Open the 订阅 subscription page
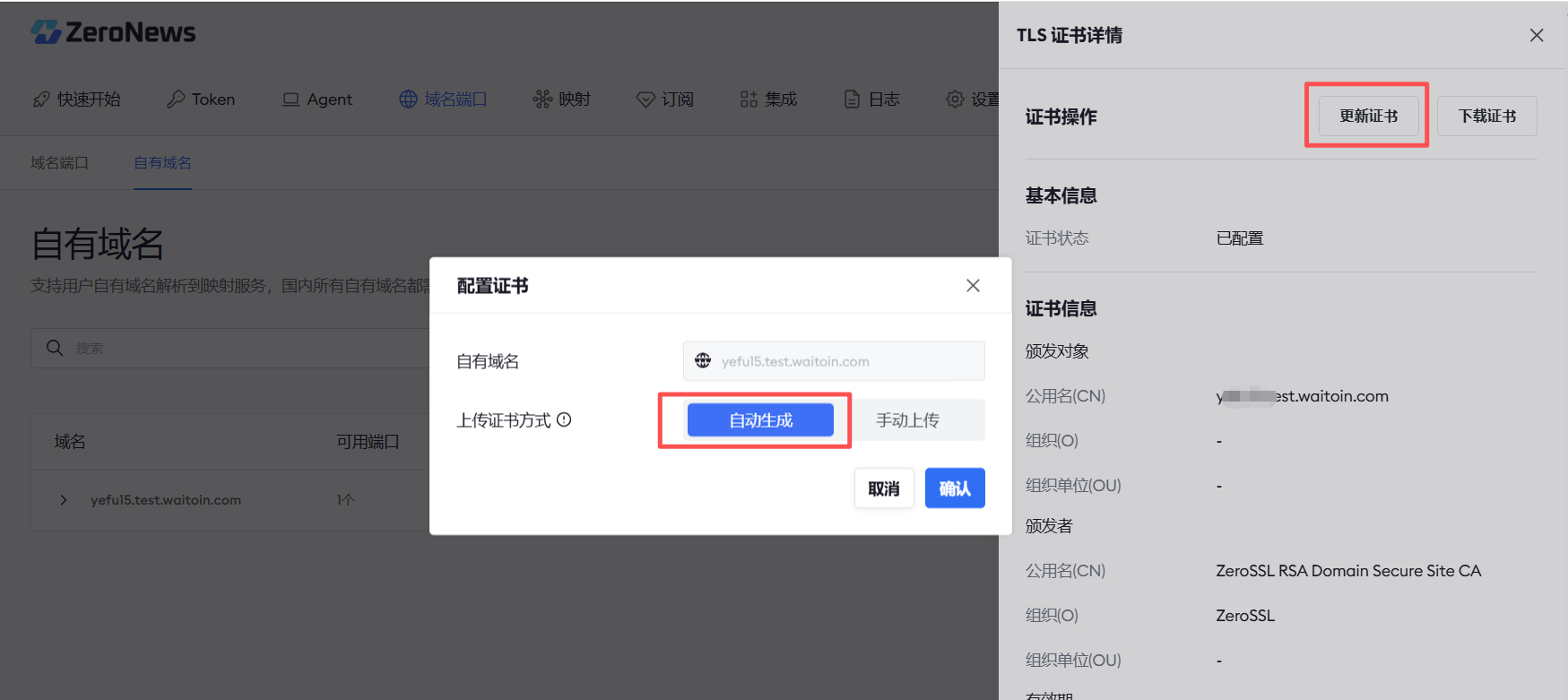 tap(665, 99)
